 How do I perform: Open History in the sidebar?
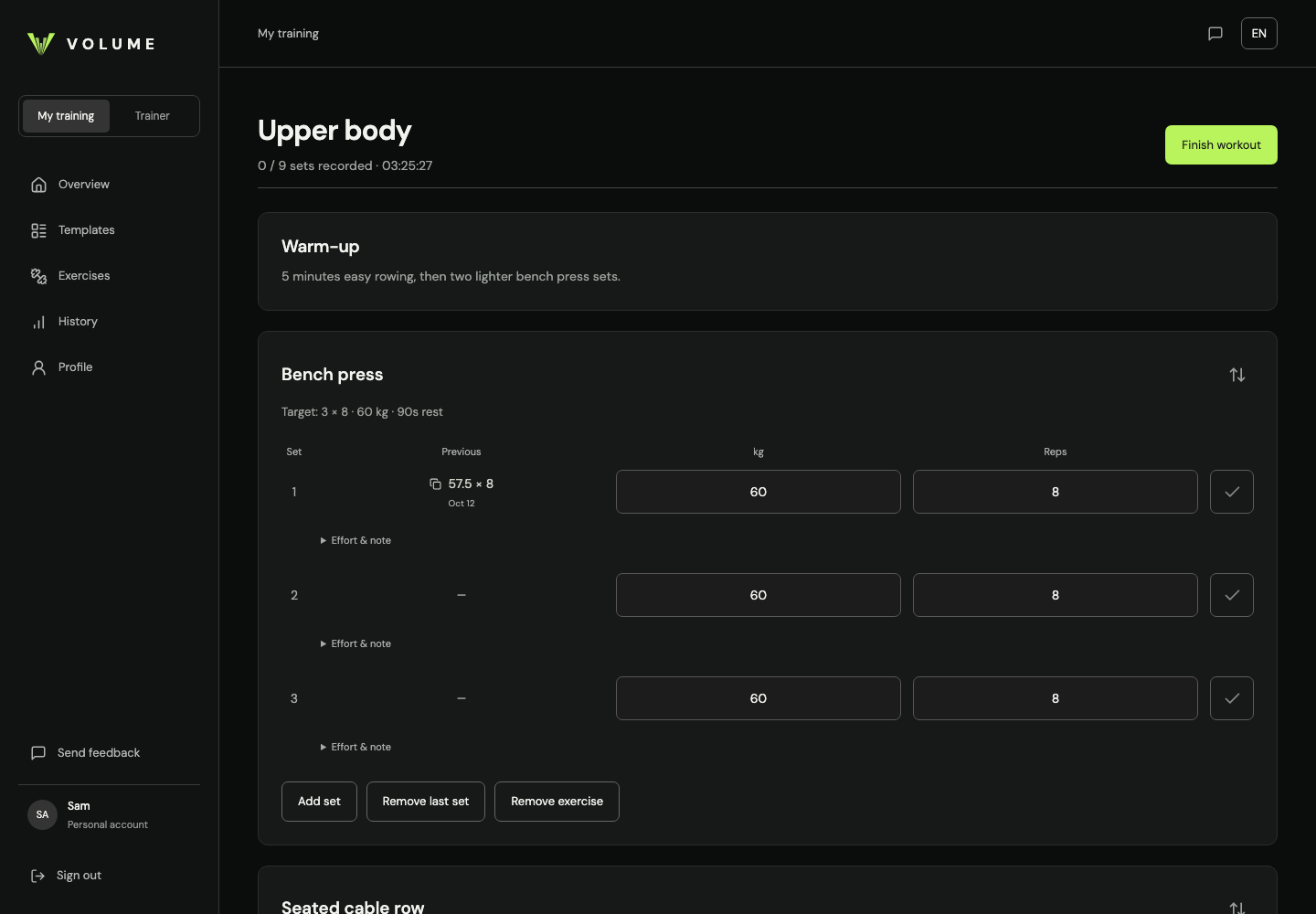pos(109,322)
